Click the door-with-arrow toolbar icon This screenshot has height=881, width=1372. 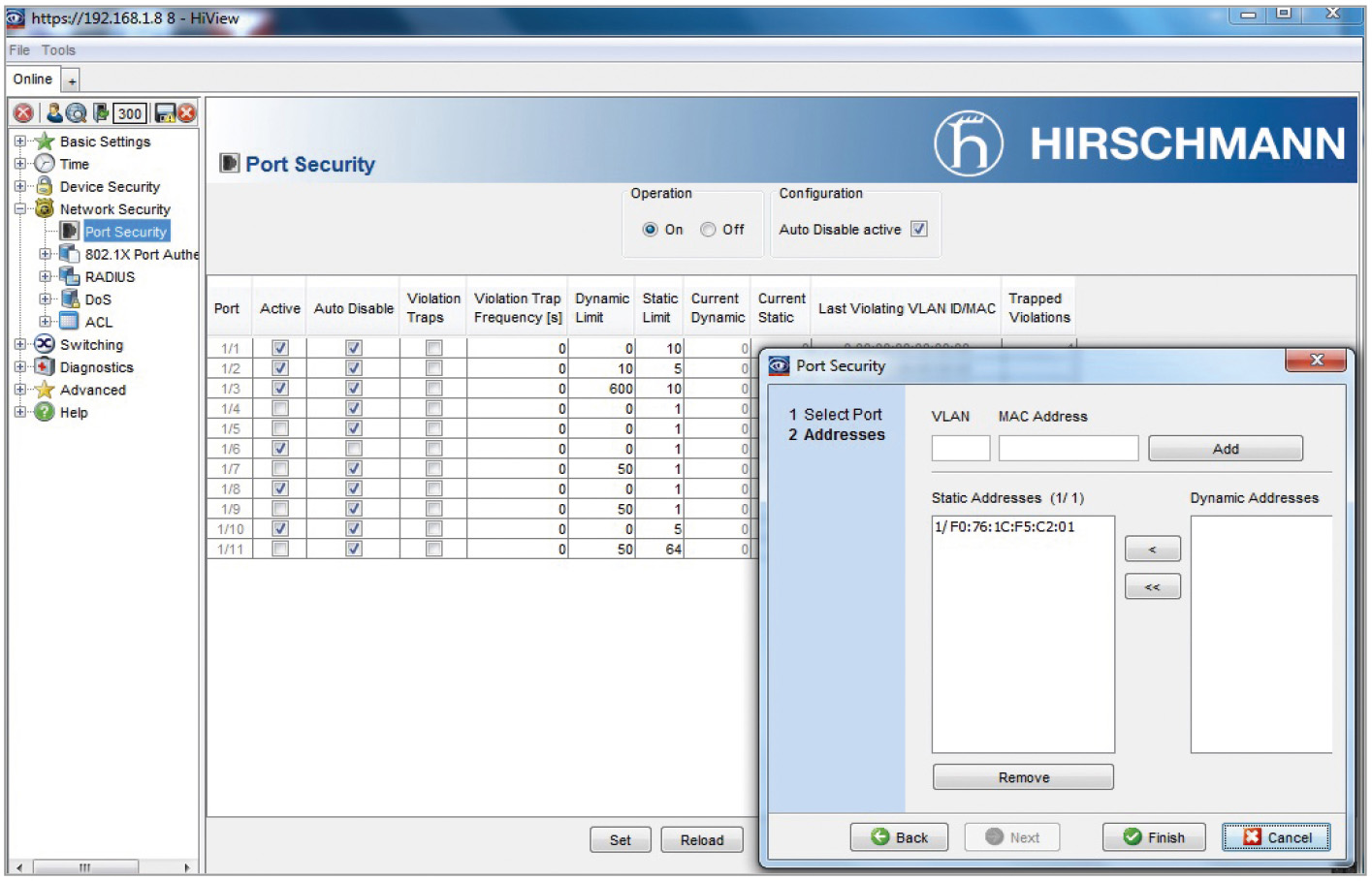(100, 113)
